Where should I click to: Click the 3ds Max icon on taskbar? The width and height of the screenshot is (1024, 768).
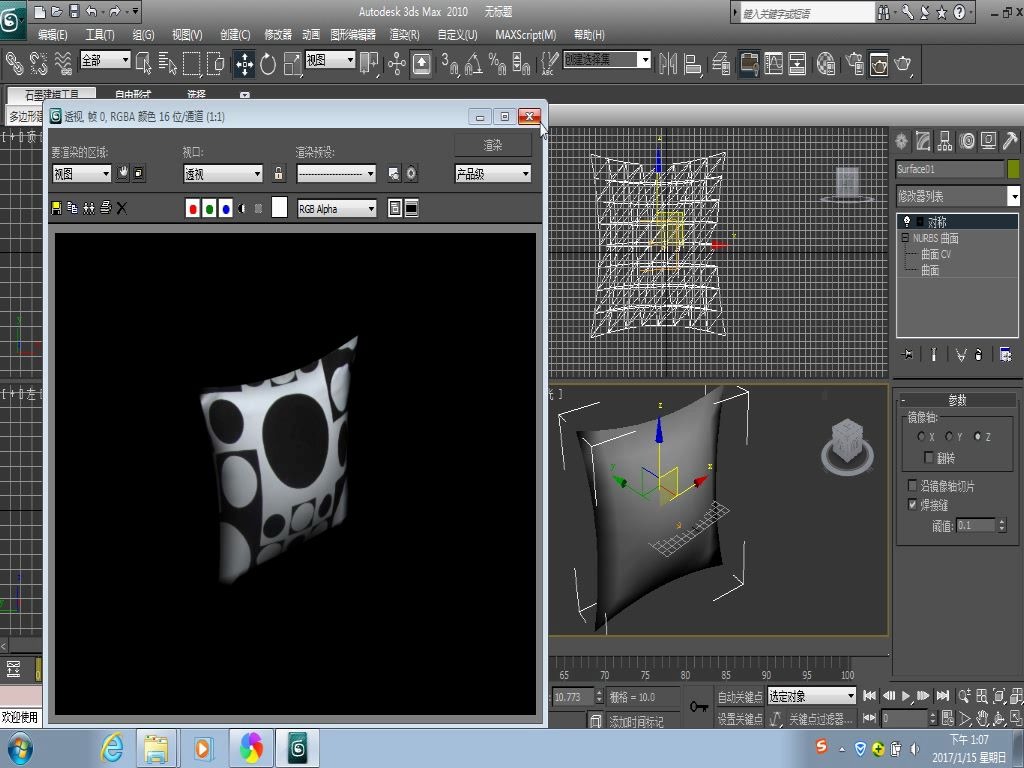tap(296, 747)
